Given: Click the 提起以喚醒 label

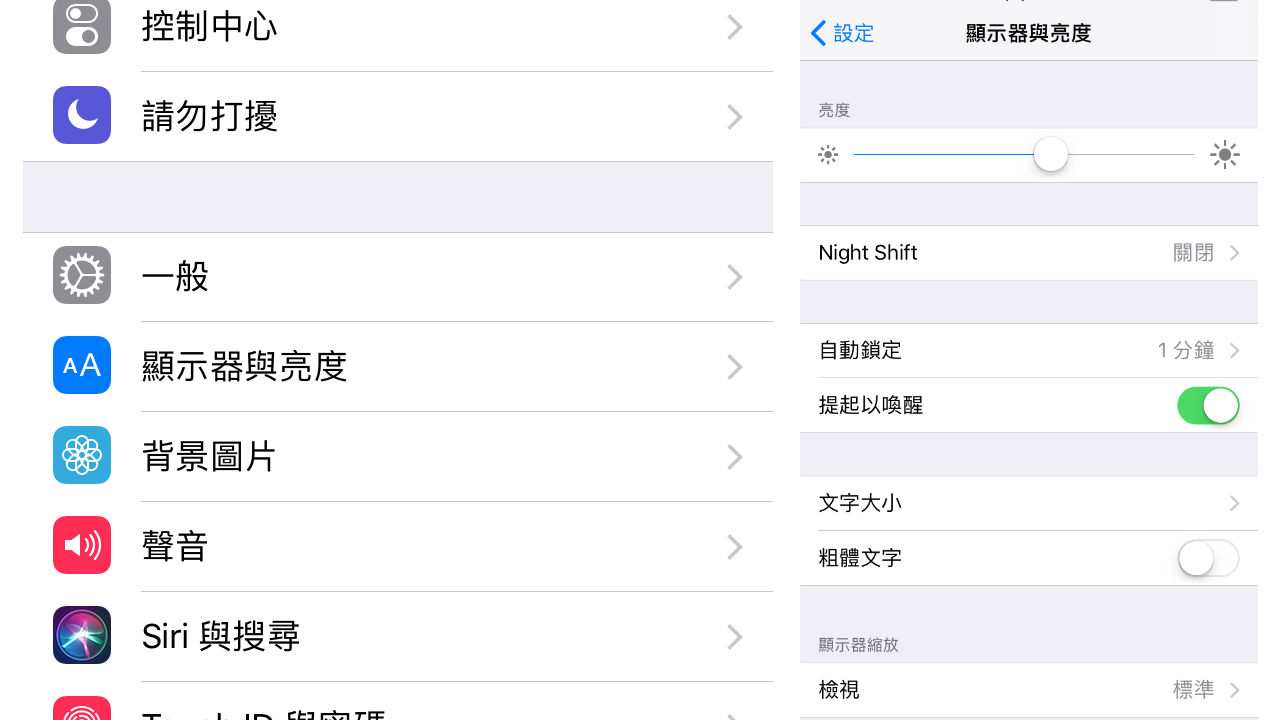Looking at the screenshot, I should (870, 405).
